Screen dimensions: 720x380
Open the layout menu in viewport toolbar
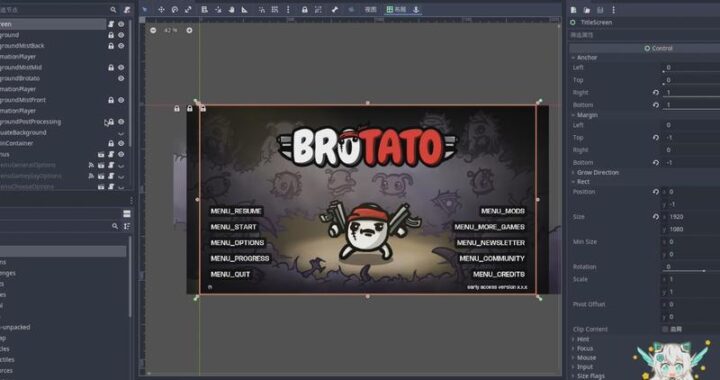tap(397, 9)
